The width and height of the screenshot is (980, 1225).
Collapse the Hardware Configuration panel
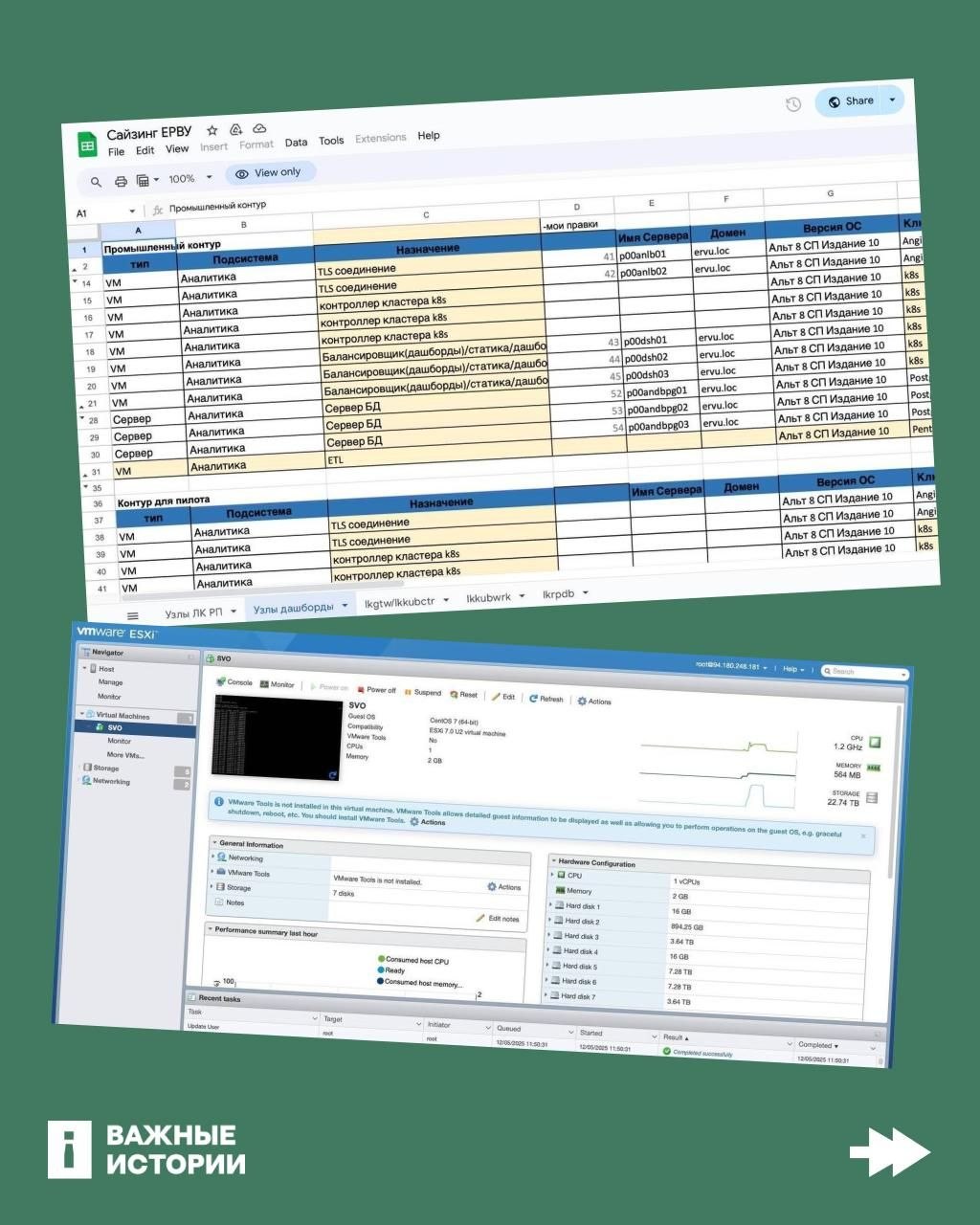click(x=553, y=861)
